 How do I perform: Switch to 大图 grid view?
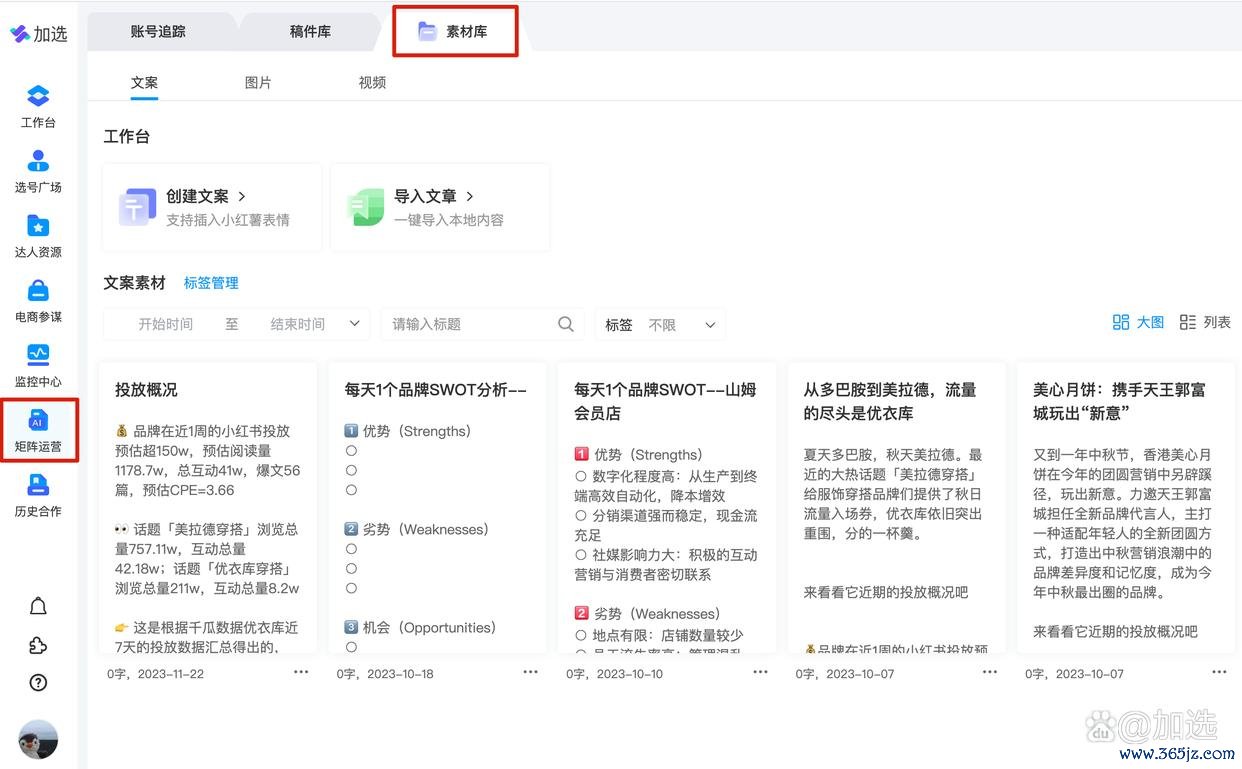[1138, 322]
